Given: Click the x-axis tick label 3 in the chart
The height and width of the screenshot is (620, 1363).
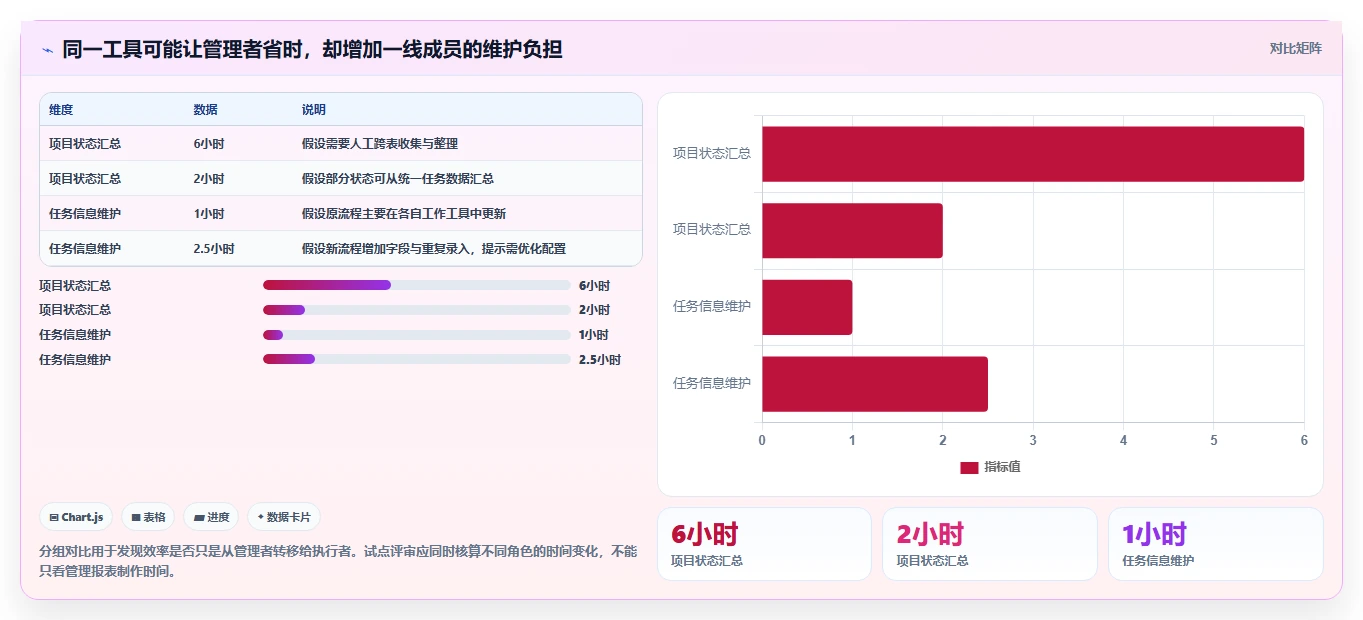Looking at the screenshot, I should click(x=1033, y=441).
